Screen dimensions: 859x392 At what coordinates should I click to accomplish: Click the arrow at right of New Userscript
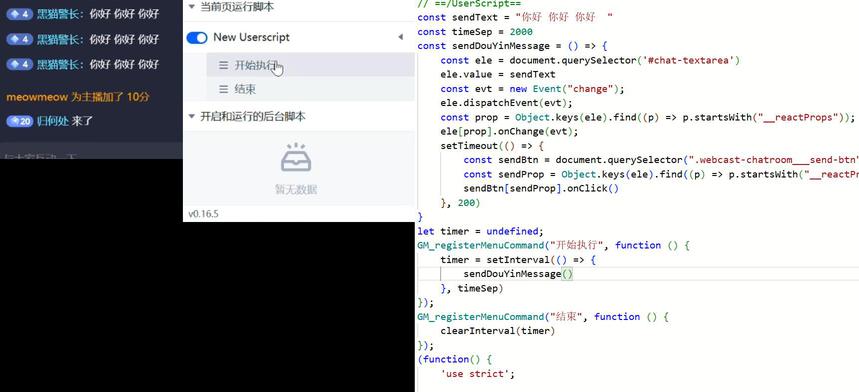click(400, 37)
